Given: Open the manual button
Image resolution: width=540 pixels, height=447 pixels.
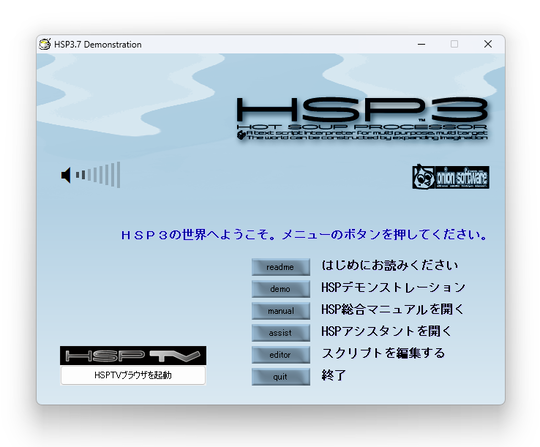Looking at the screenshot, I should 281,311.
